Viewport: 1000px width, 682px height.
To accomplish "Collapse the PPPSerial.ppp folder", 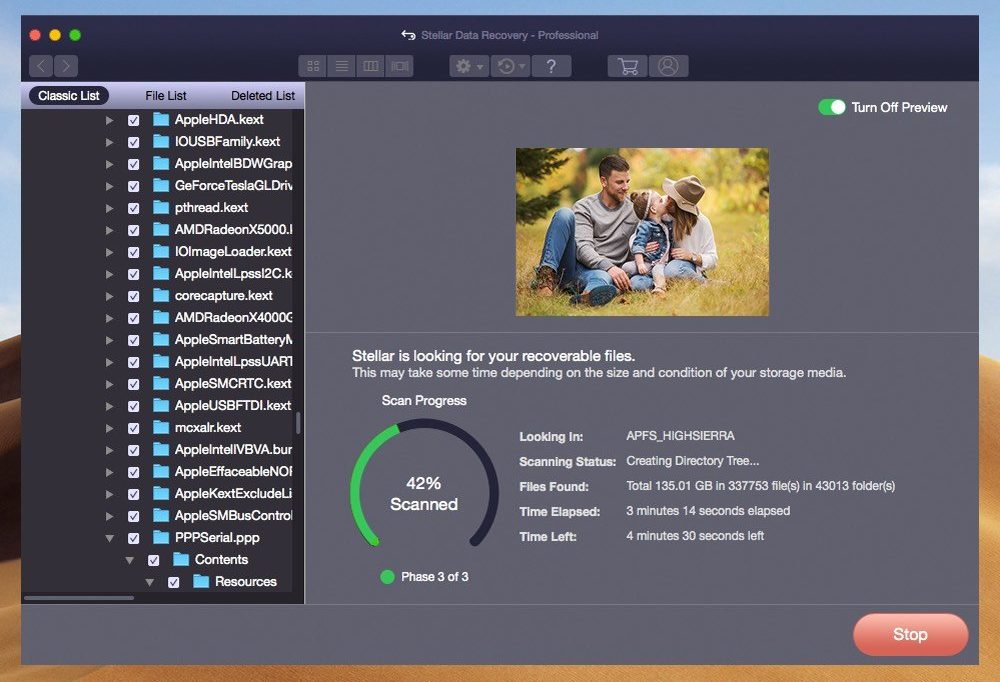I will coord(110,538).
